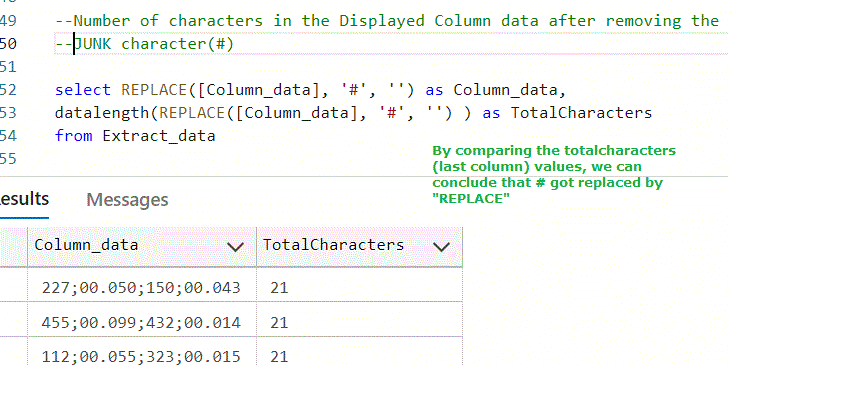Click the empty line 51 gutter number

9,67
